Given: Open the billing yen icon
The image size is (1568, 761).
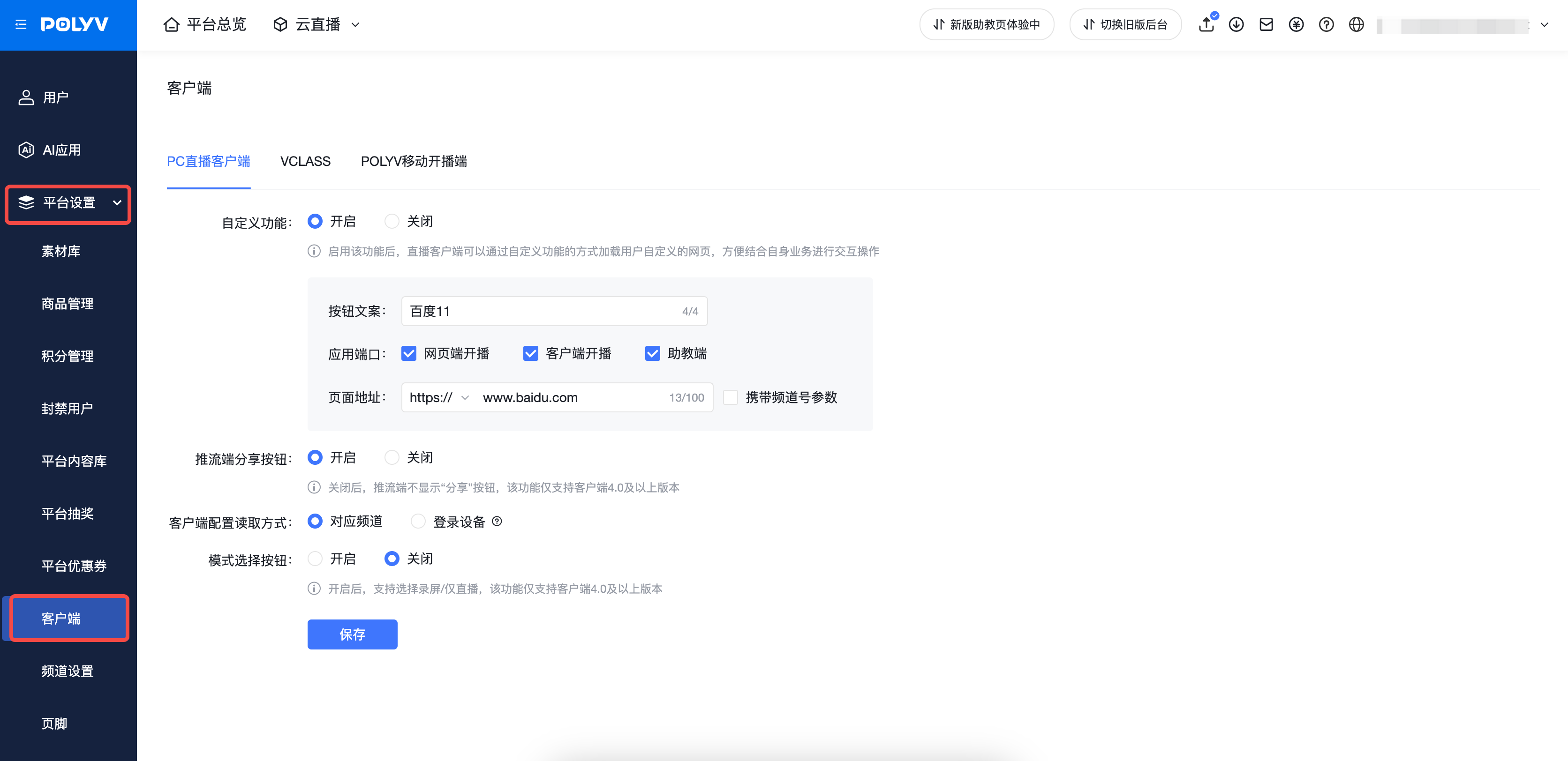Looking at the screenshot, I should 1296,24.
